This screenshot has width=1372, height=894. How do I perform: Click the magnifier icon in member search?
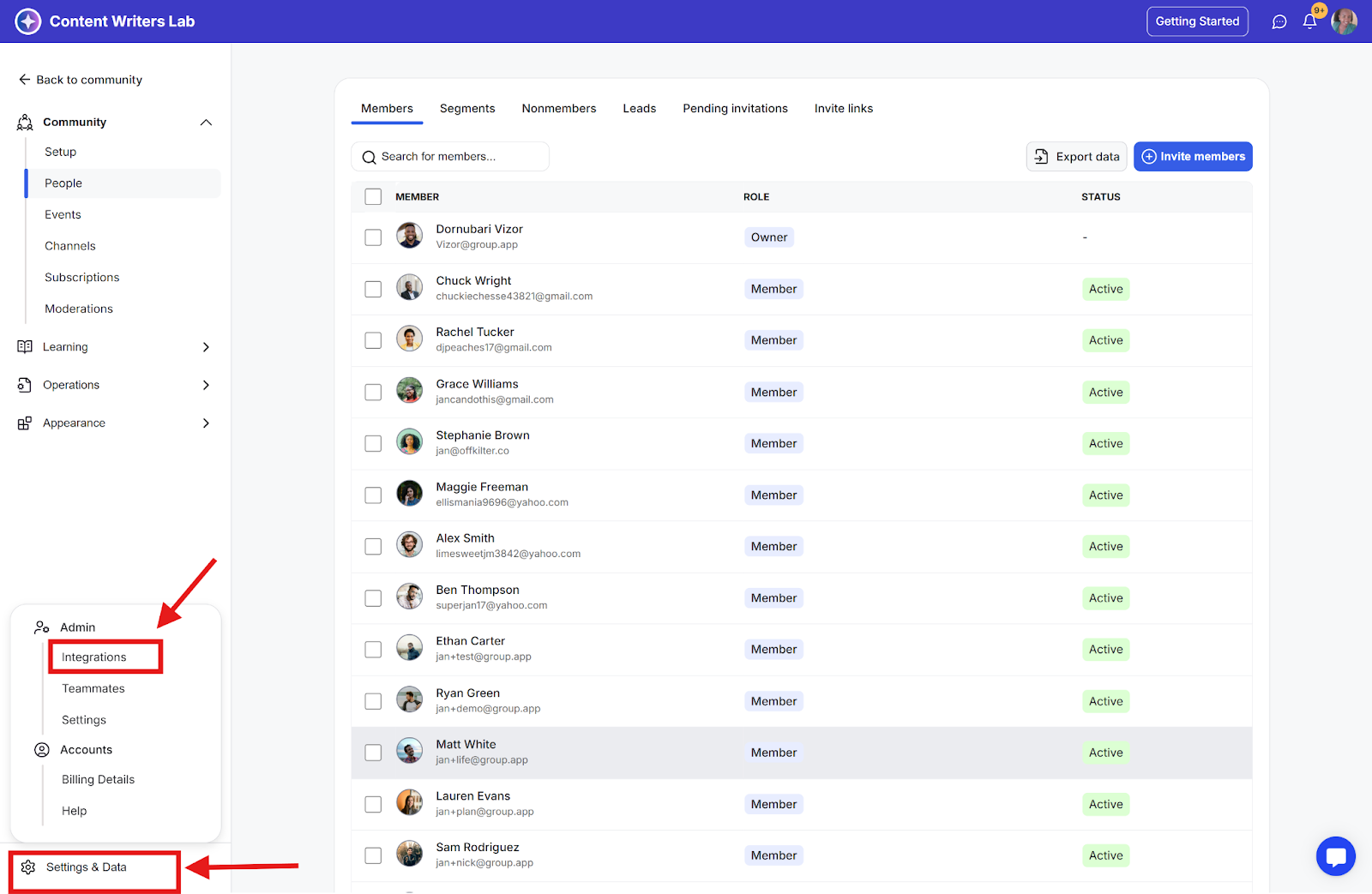[x=369, y=157]
